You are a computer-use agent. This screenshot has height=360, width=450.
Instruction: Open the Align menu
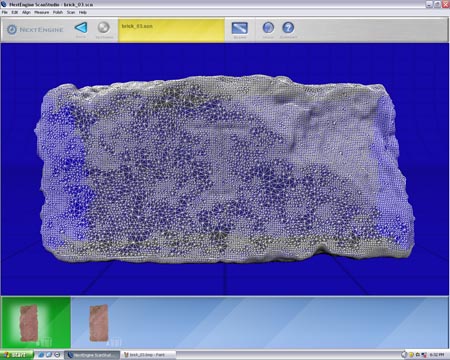(26, 12)
